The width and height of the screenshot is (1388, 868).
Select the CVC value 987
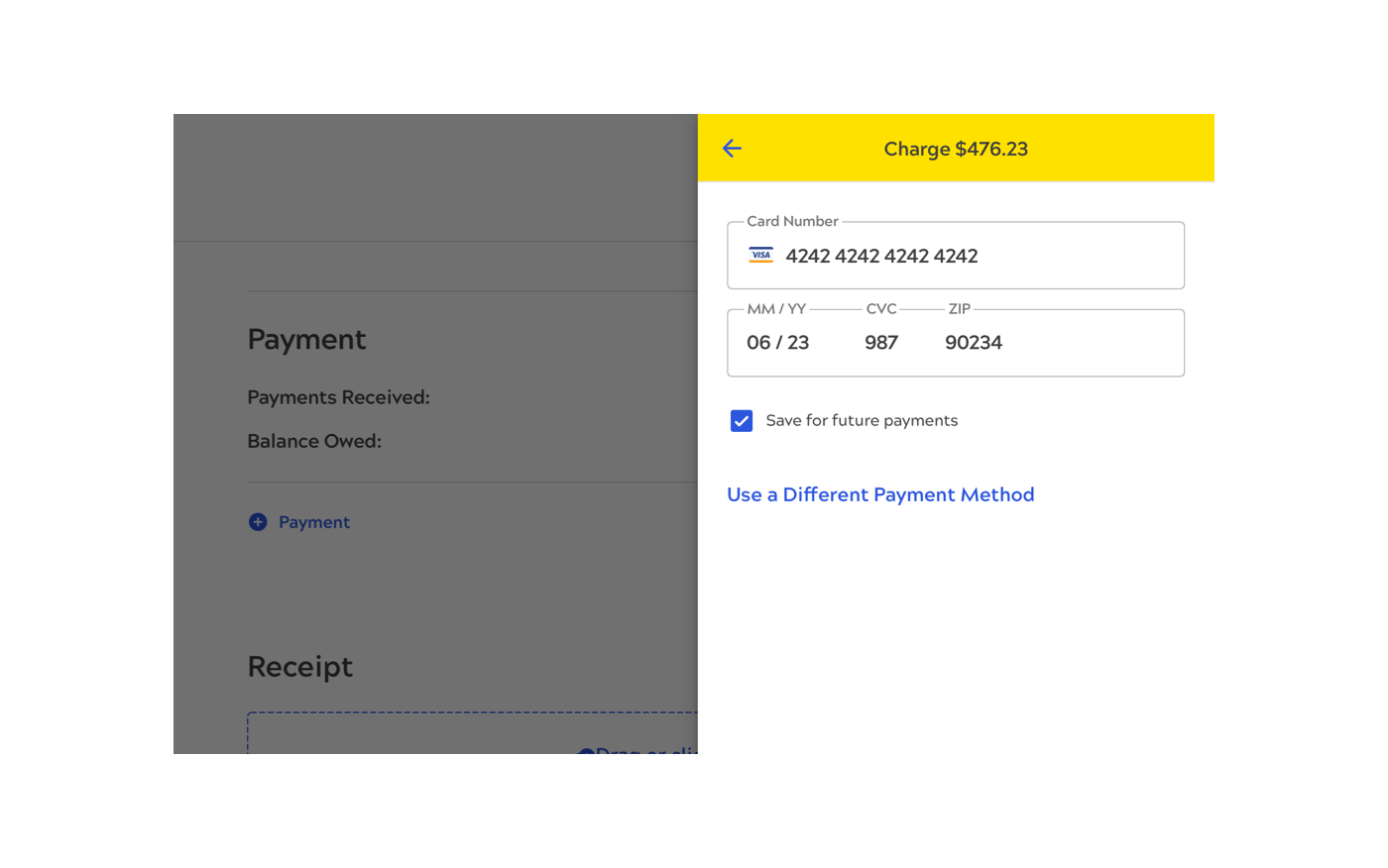880,343
